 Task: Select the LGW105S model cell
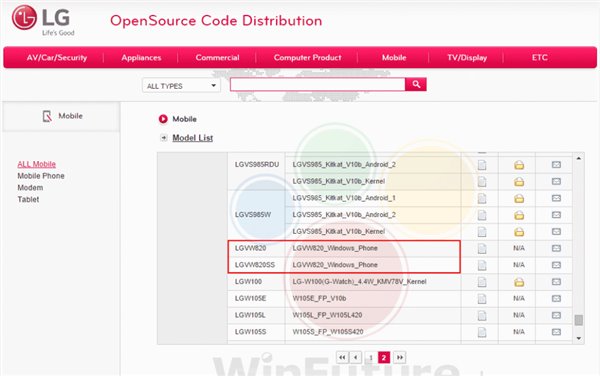[x=256, y=332]
